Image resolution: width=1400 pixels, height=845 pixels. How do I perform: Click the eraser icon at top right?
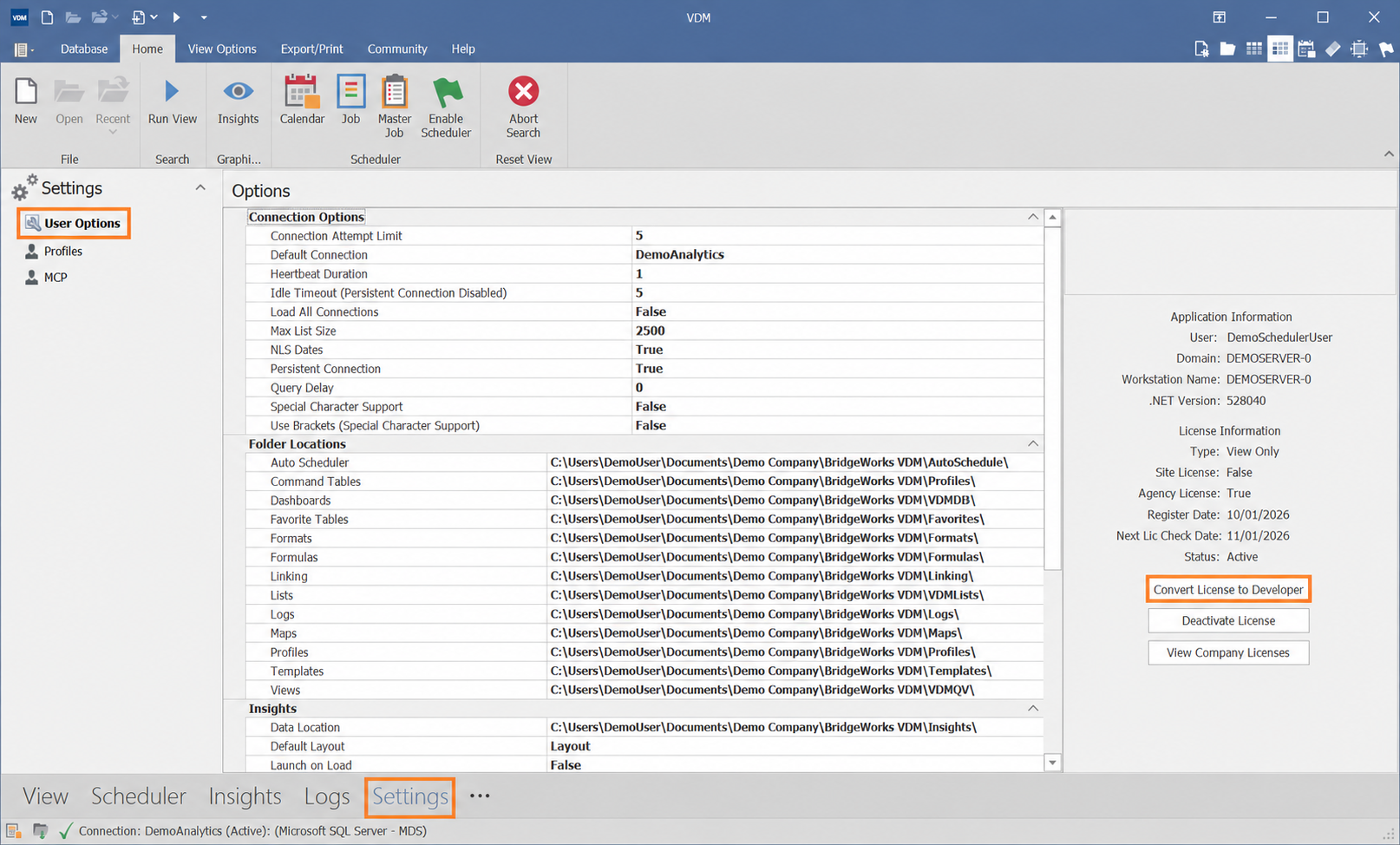[1333, 49]
